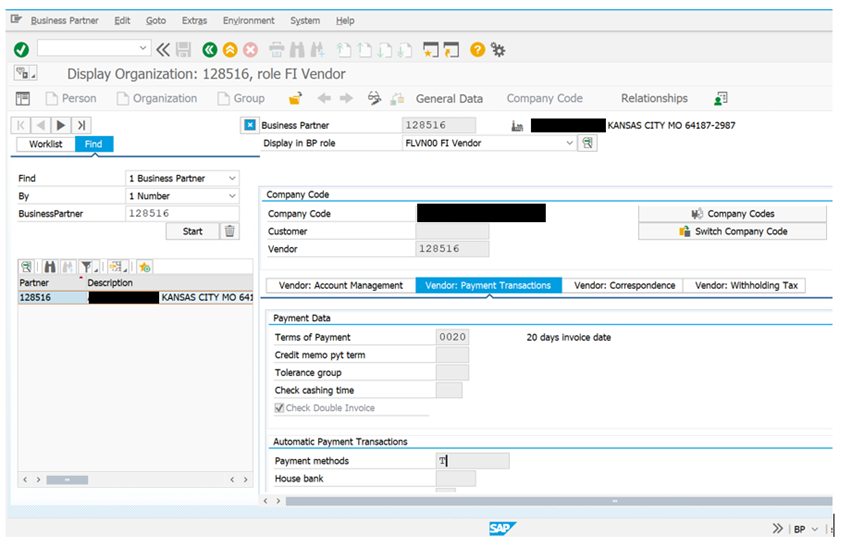Click the Switch Company Code button
864x548 pixels.
point(732,231)
